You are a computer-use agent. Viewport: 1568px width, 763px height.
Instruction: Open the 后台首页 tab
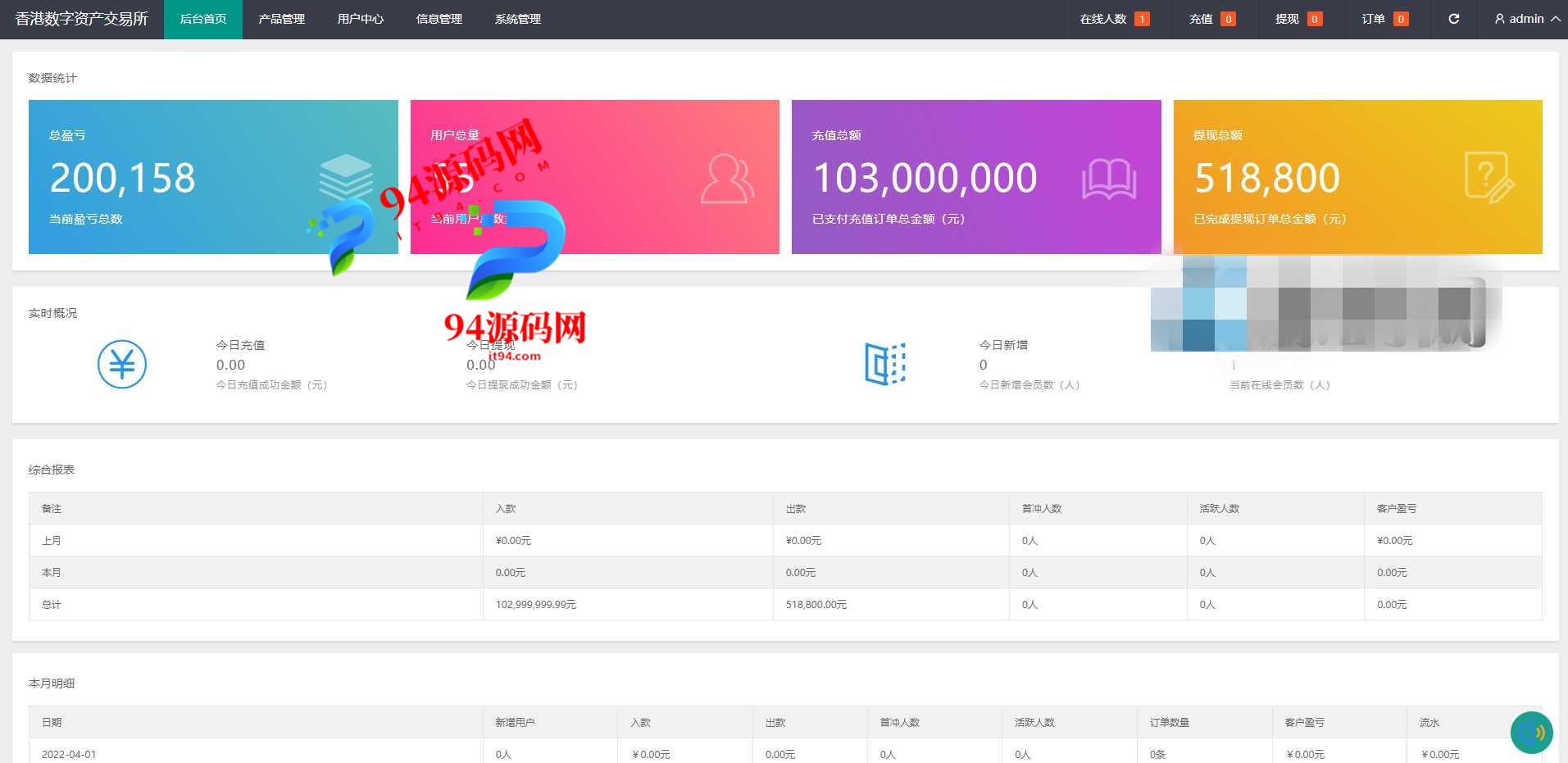click(x=203, y=20)
